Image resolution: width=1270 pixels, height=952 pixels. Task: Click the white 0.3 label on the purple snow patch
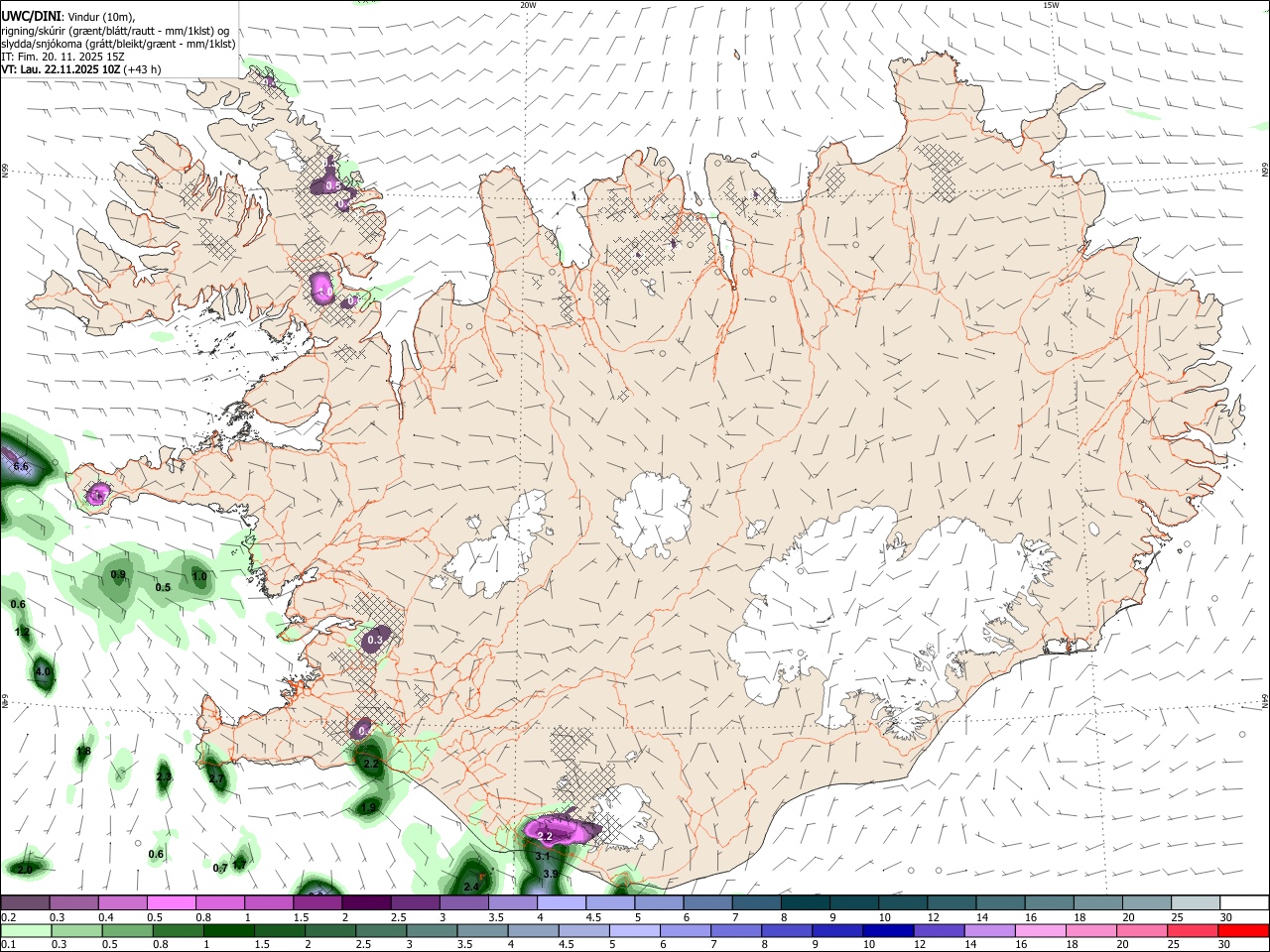pos(374,641)
